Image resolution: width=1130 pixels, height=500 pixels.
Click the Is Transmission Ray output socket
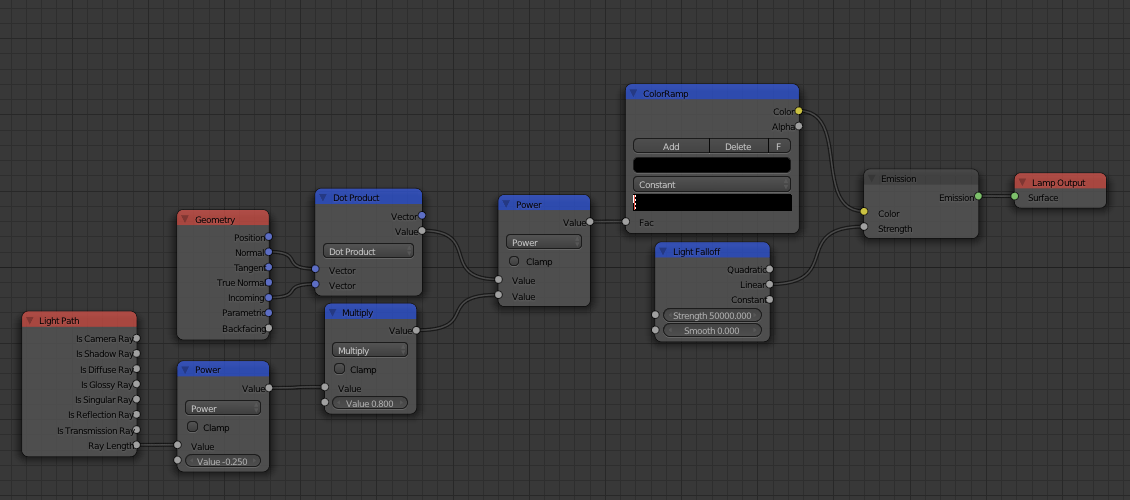[x=136, y=431]
